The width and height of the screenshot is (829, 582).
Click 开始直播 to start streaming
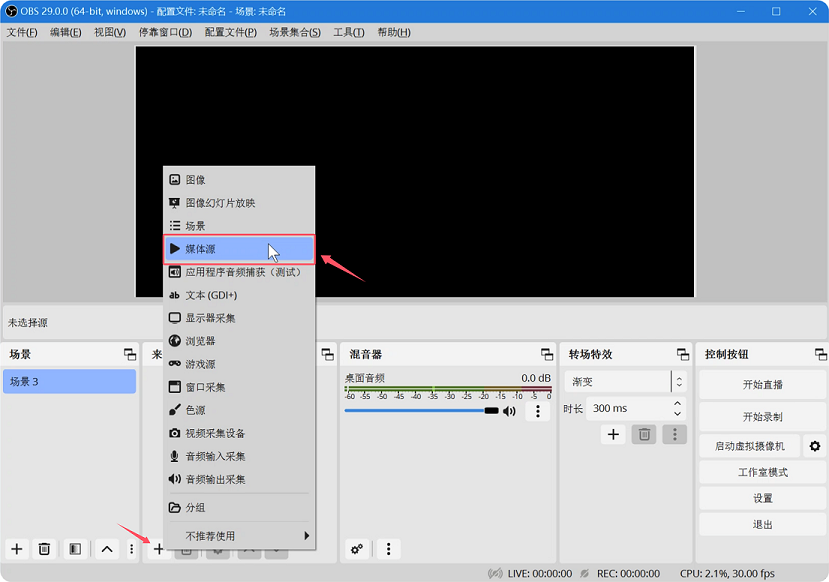tap(762, 385)
